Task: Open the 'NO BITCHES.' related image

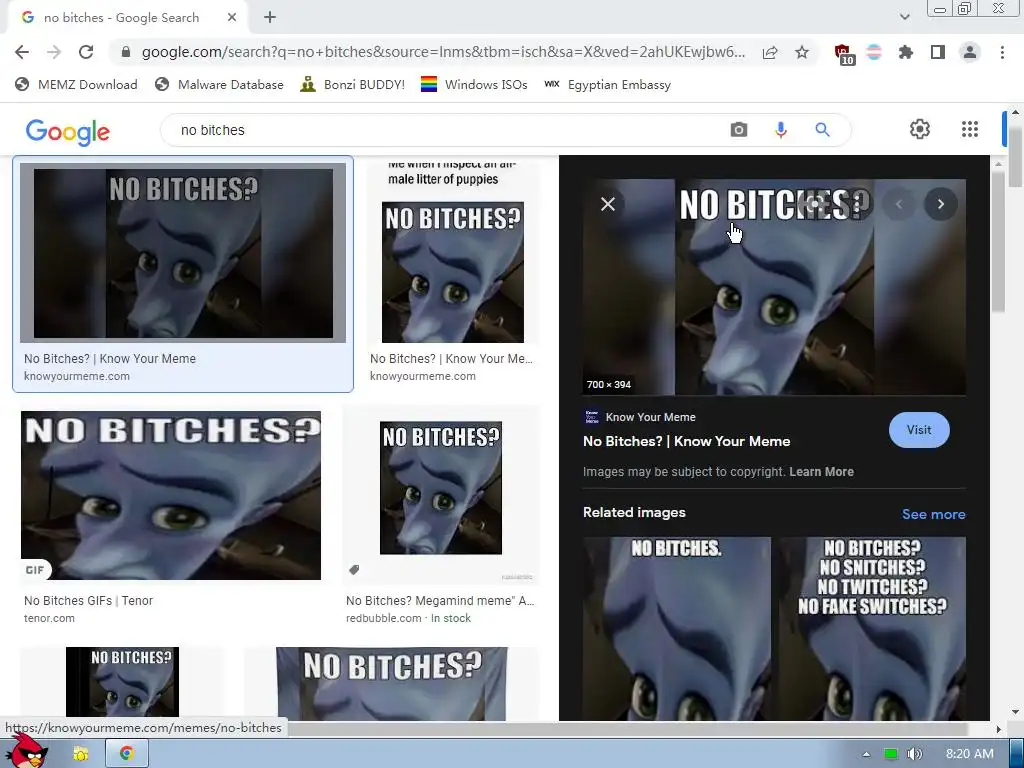Action: (x=677, y=628)
